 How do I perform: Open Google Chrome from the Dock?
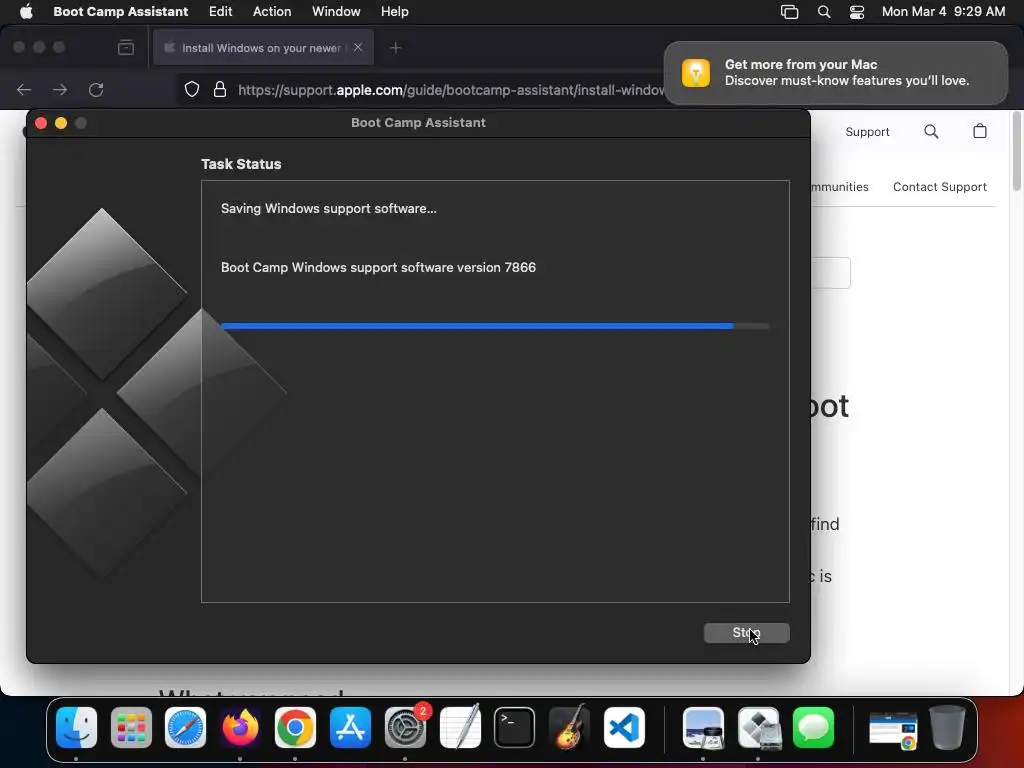click(295, 728)
